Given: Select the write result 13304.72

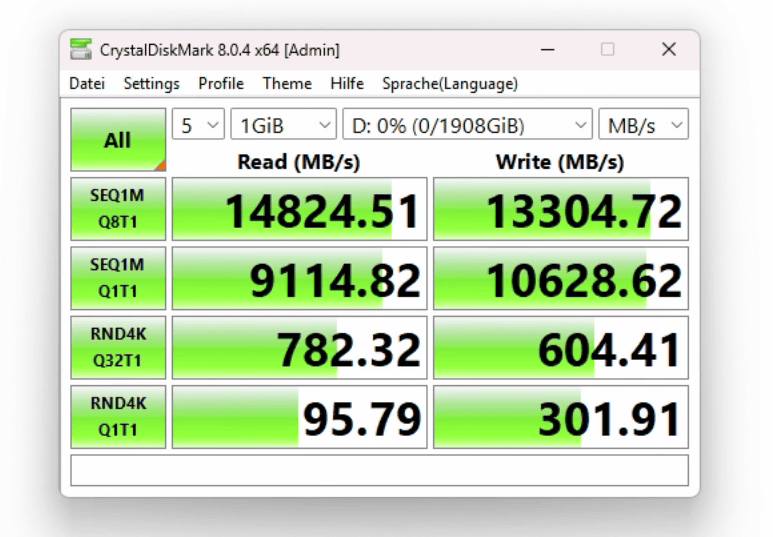Looking at the screenshot, I should tap(561, 209).
